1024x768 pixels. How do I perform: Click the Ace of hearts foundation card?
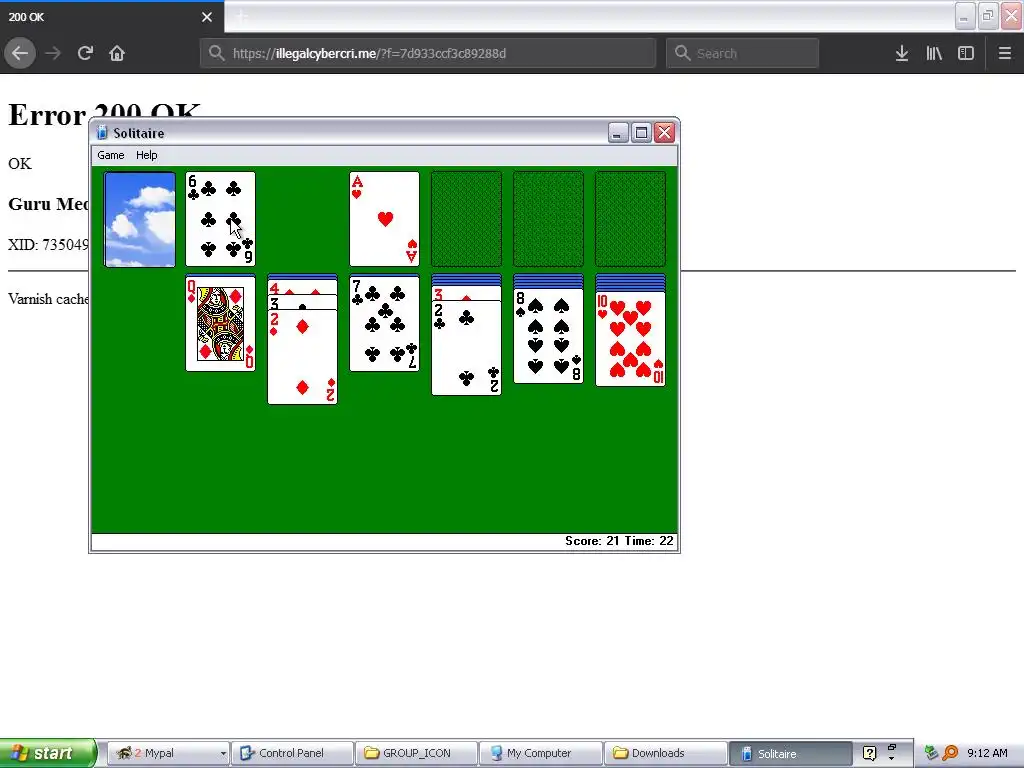pos(384,219)
